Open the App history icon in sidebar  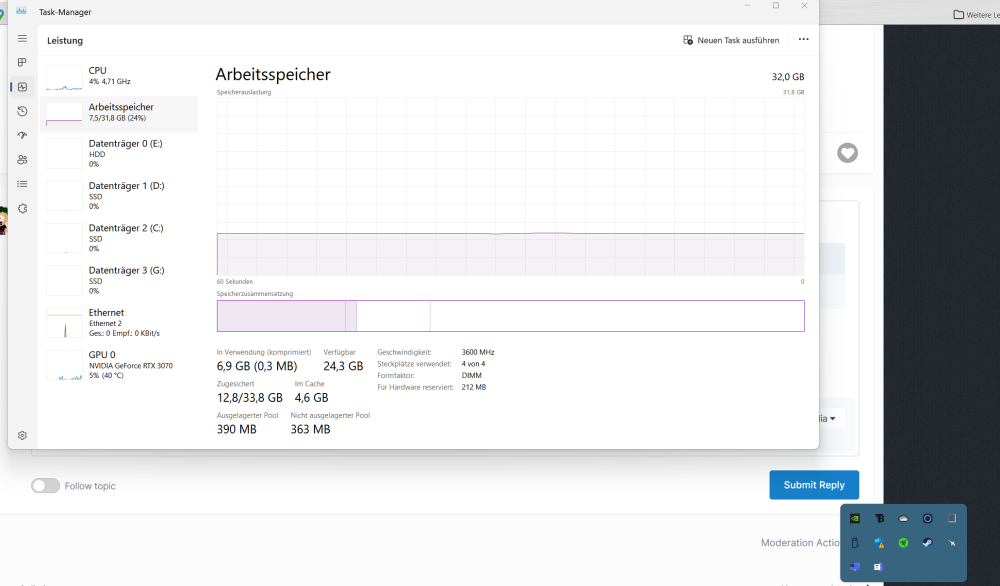pos(22,111)
